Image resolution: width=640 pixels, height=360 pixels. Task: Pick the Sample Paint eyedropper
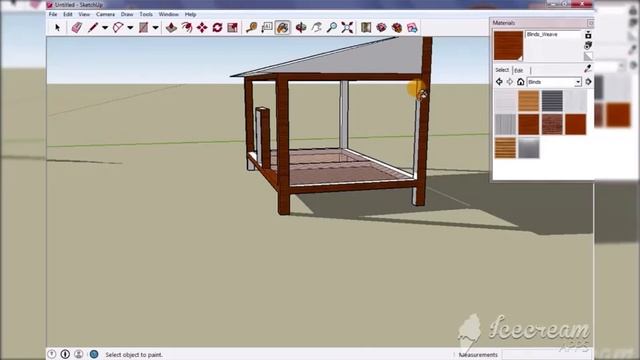tap(588, 69)
